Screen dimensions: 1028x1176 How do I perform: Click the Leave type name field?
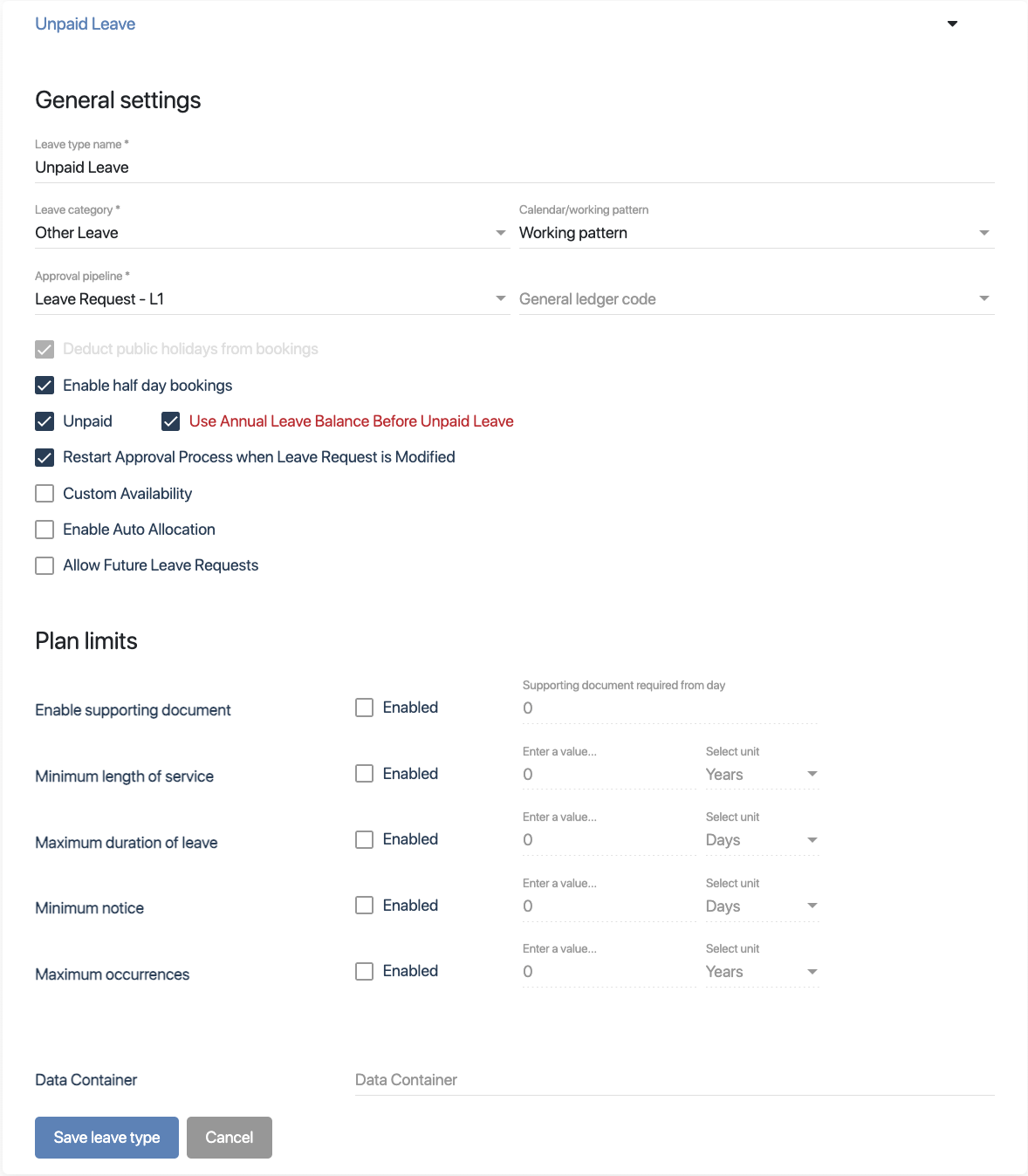tap(514, 168)
